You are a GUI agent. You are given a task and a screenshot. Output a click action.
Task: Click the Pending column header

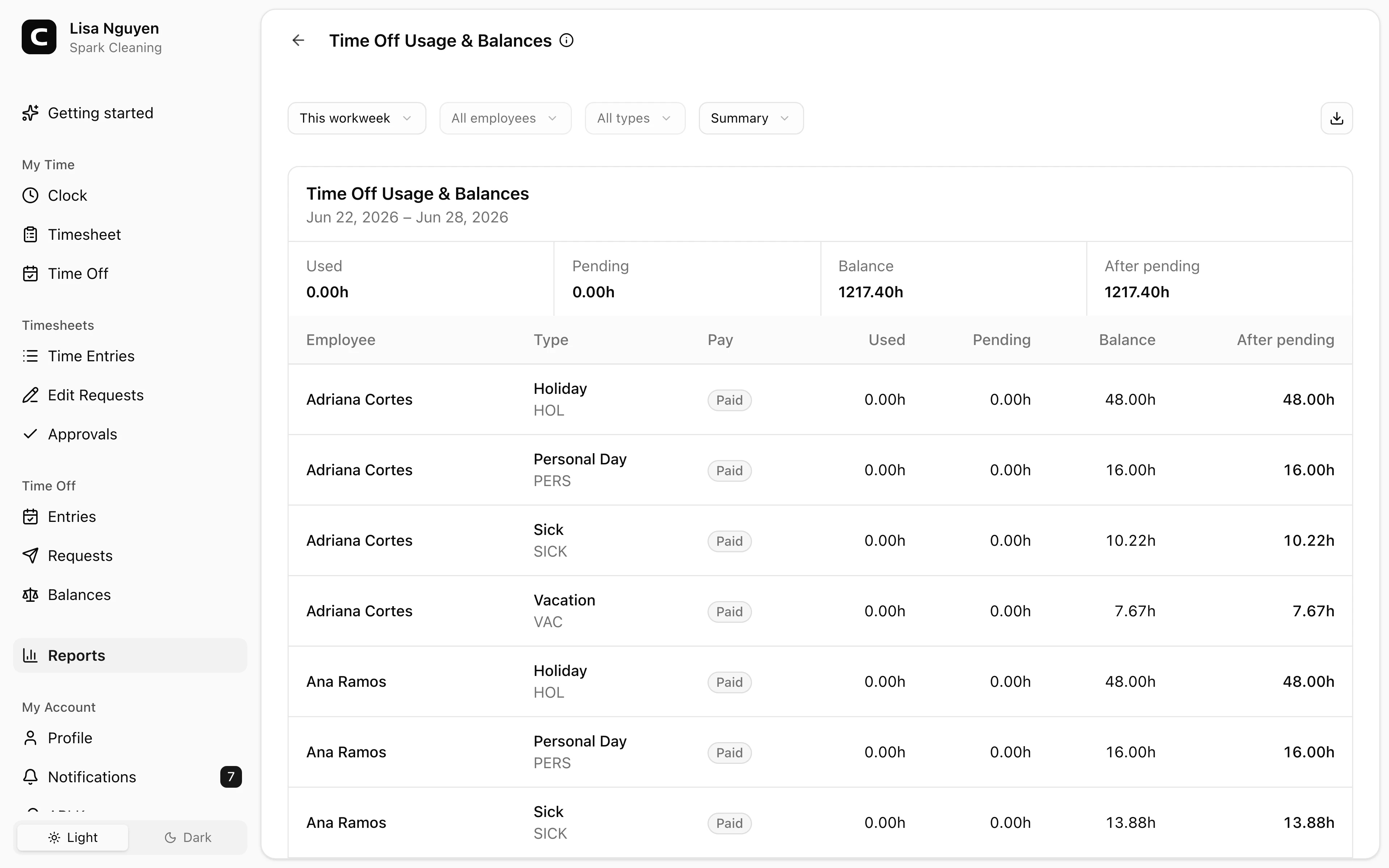click(1001, 340)
